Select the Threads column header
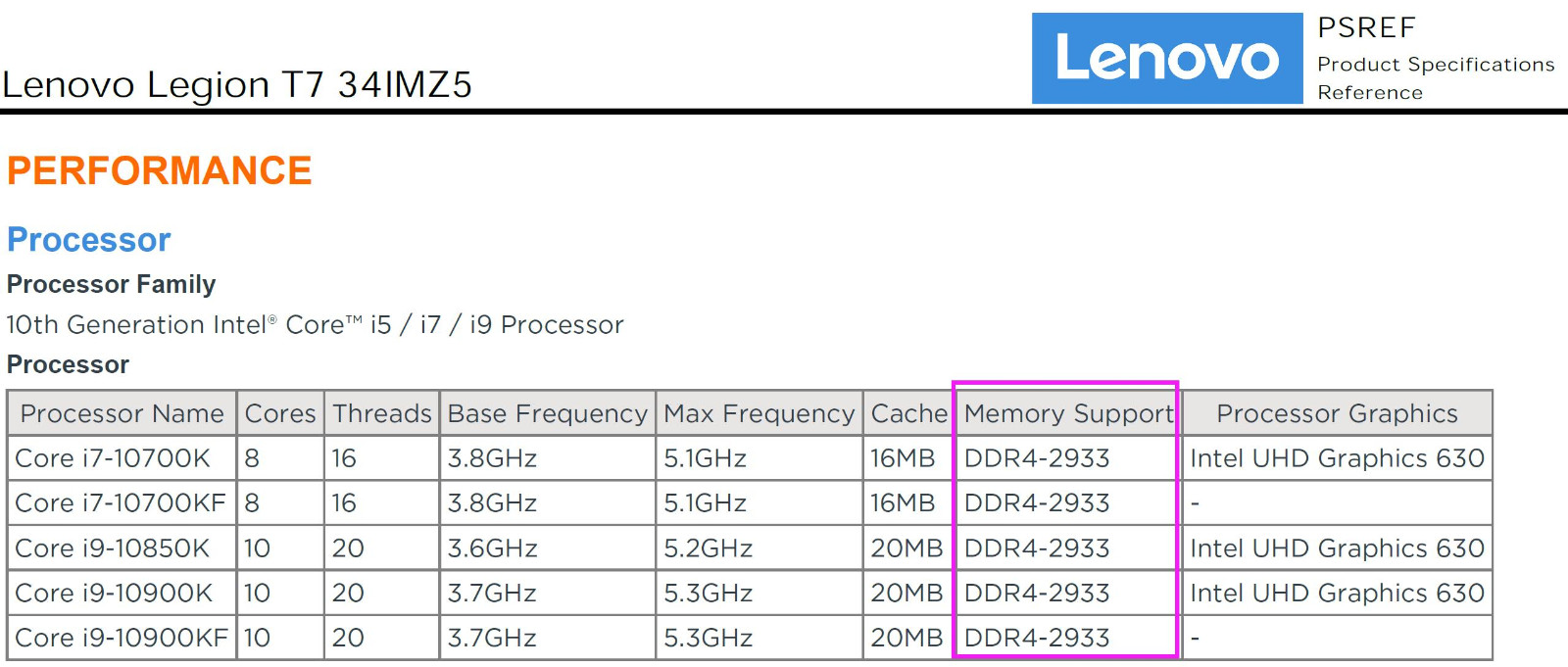Viewport: 1568px width, 667px height. point(382,413)
